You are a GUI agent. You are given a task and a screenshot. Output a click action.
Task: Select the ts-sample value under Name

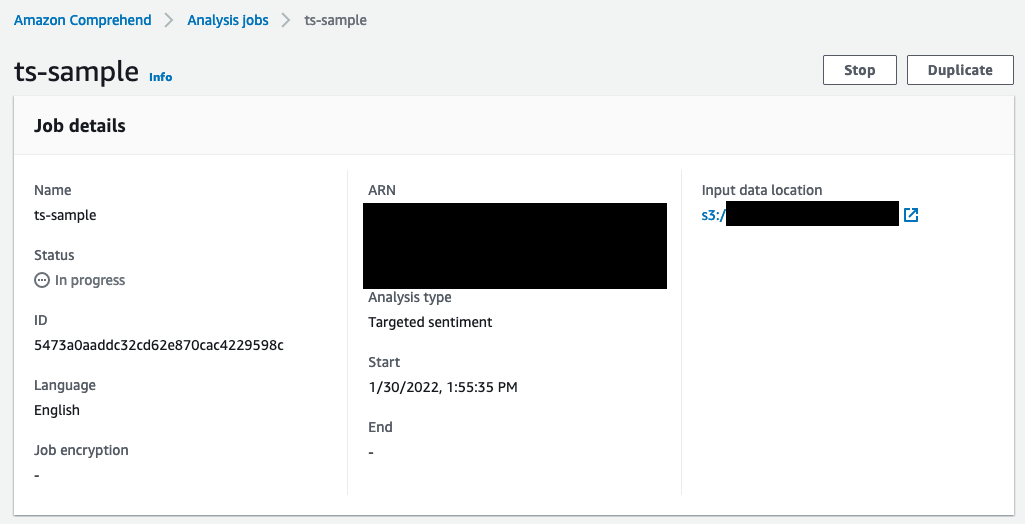65,215
